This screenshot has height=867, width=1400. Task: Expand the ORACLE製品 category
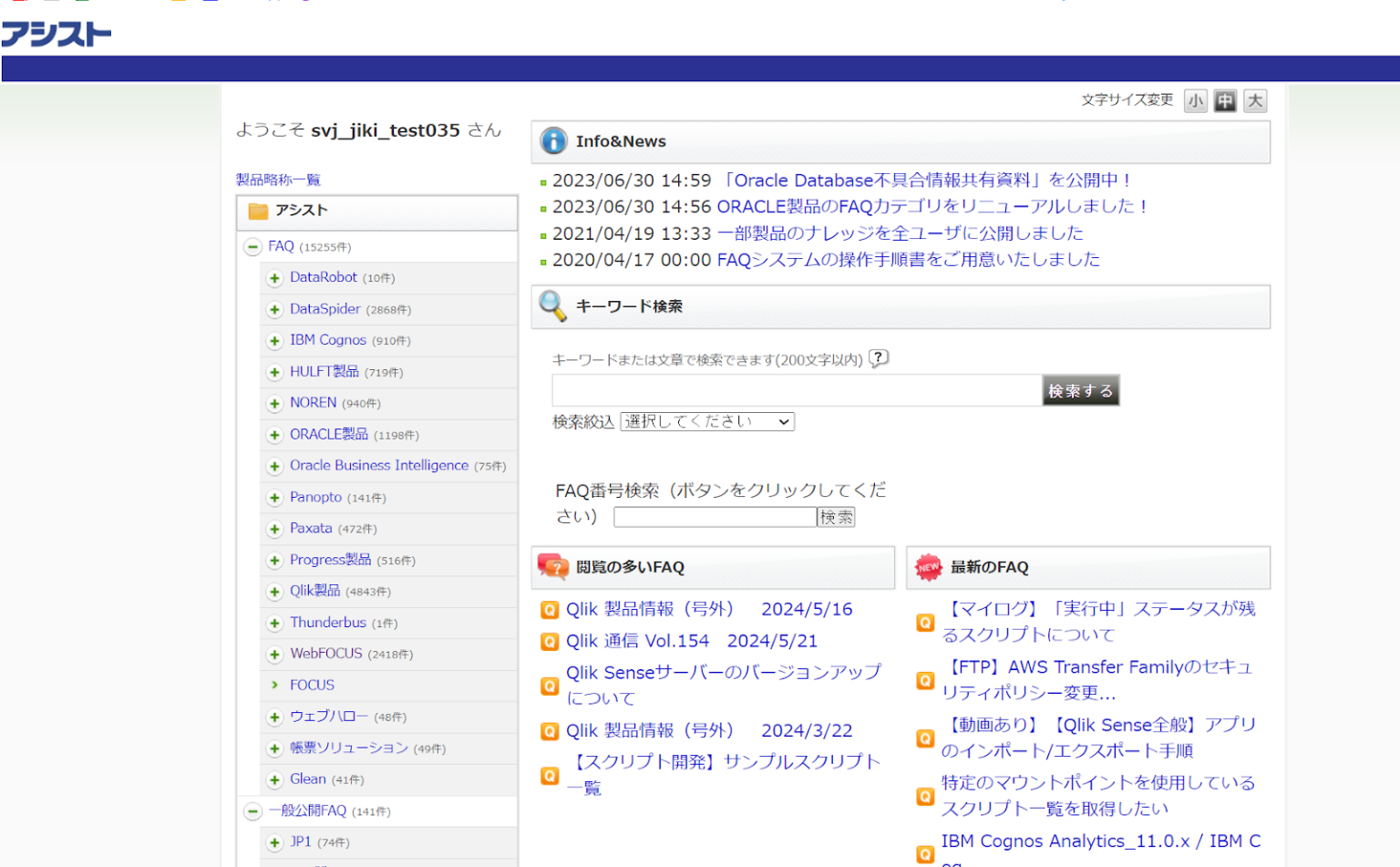point(274,435)
